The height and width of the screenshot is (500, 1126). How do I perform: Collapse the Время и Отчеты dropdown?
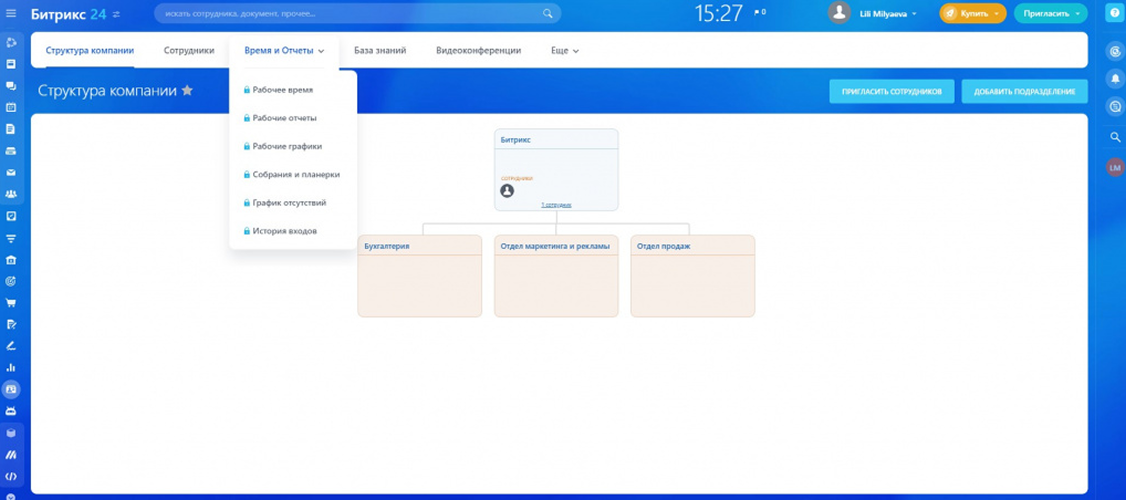(x=284, y=50)
